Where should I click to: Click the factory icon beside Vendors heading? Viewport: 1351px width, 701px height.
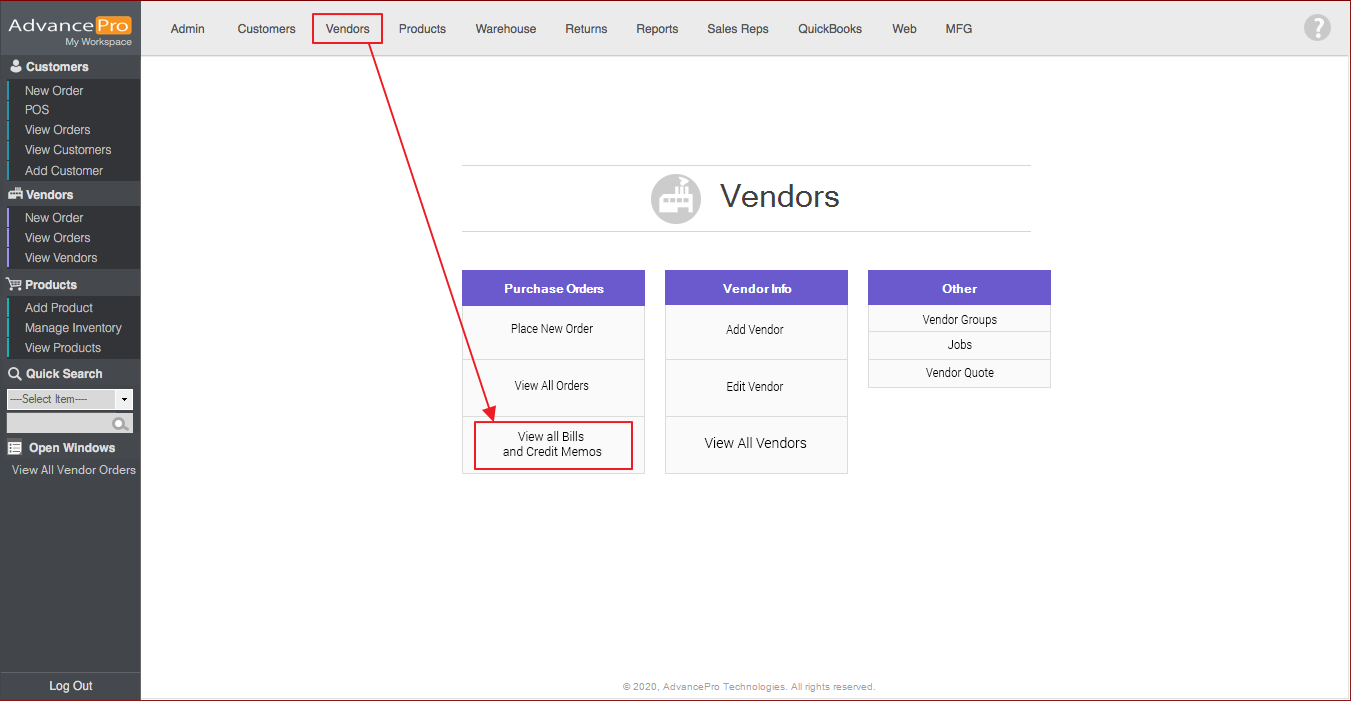click(676, 198)
